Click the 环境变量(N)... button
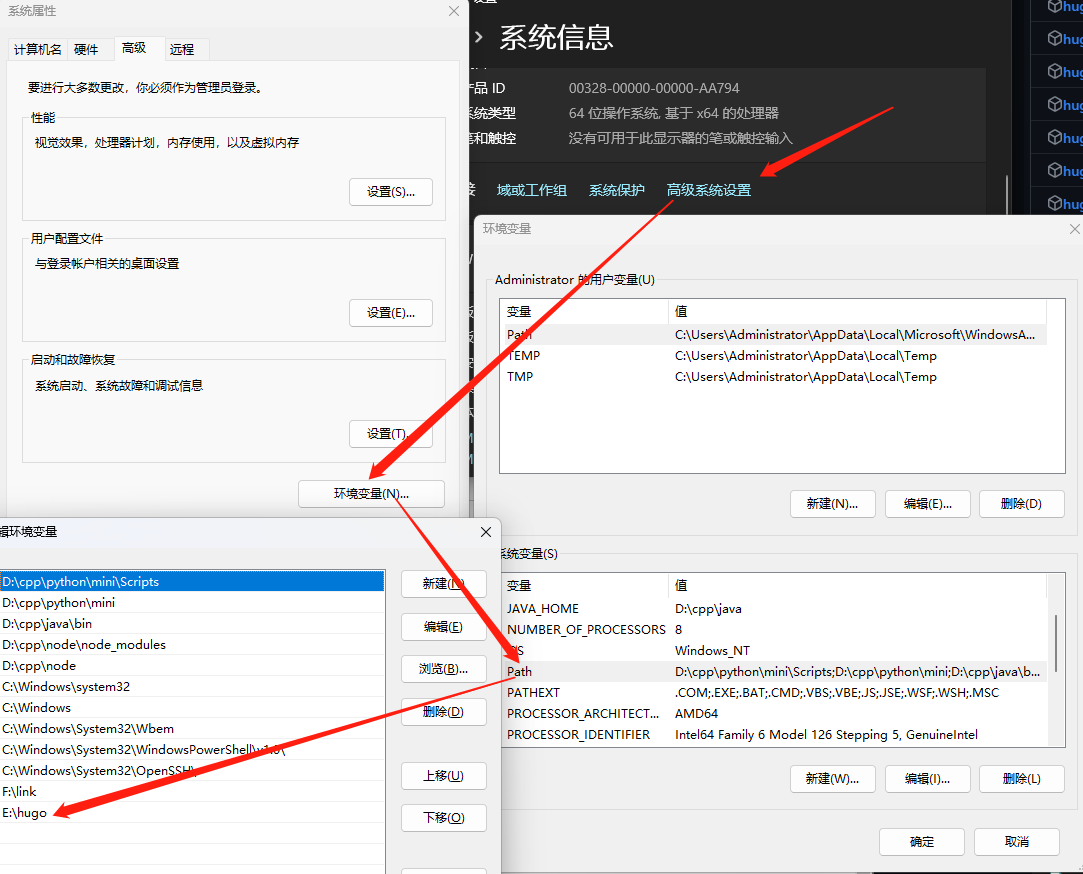Viewport: 1083px width, 874px height. click(x=371, y=494)
